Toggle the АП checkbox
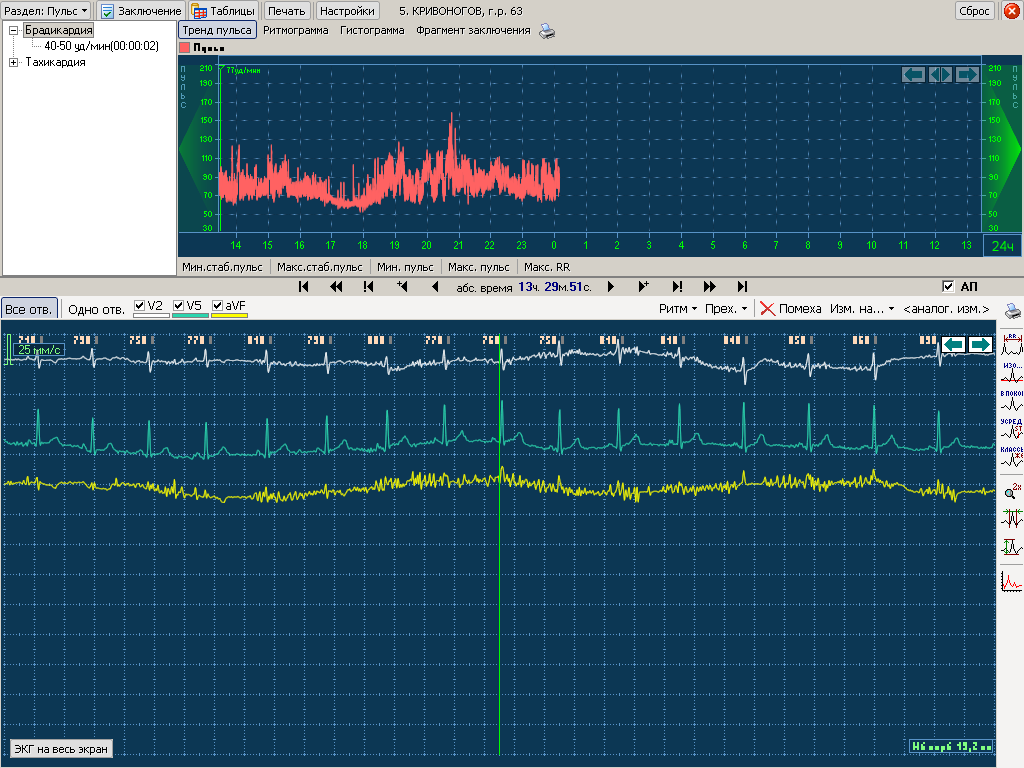The height and width of the screenshot is (768, 1024). click(x=948, y=286)
